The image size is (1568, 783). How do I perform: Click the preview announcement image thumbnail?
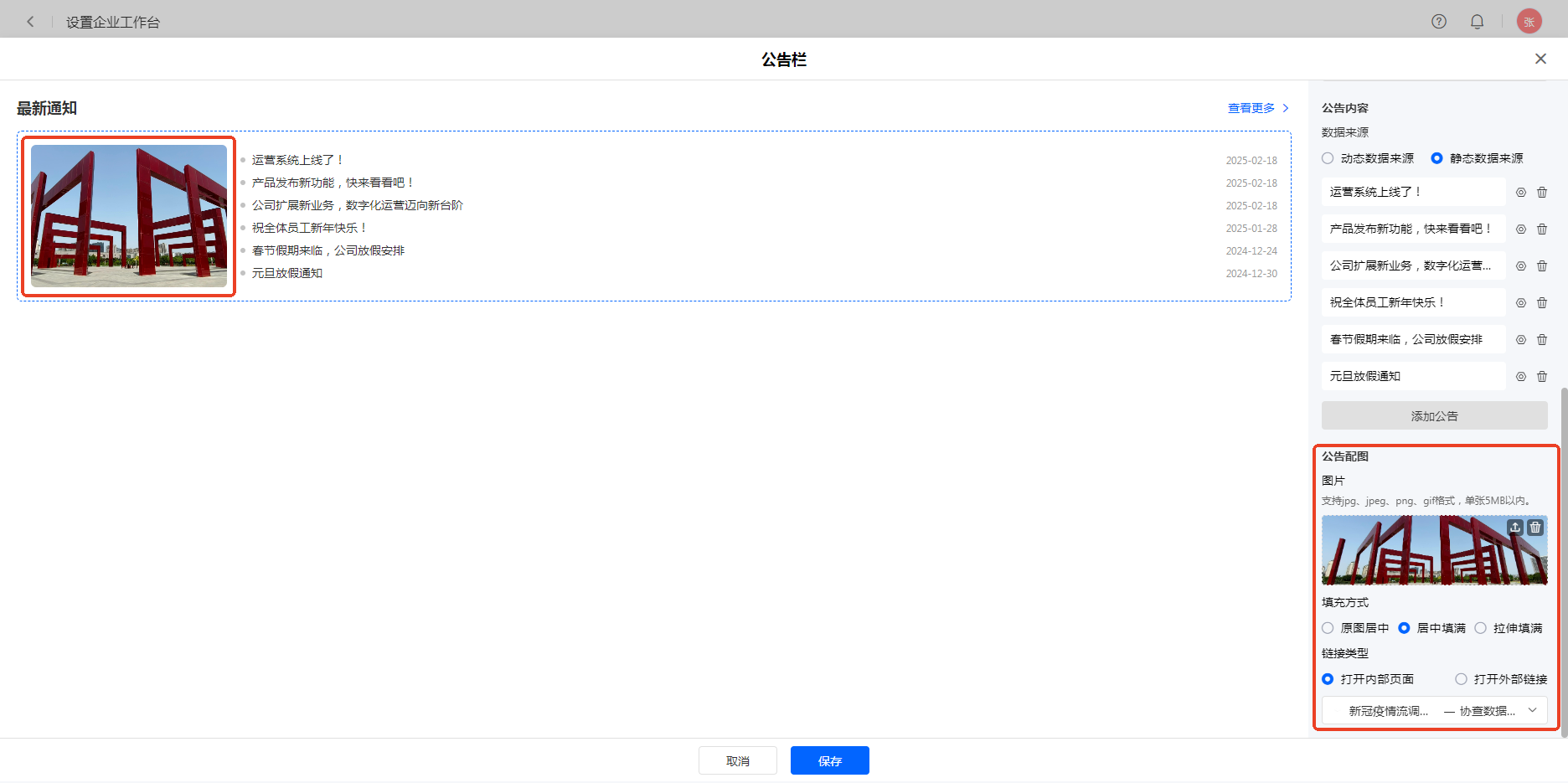click(x=129, y=216)
